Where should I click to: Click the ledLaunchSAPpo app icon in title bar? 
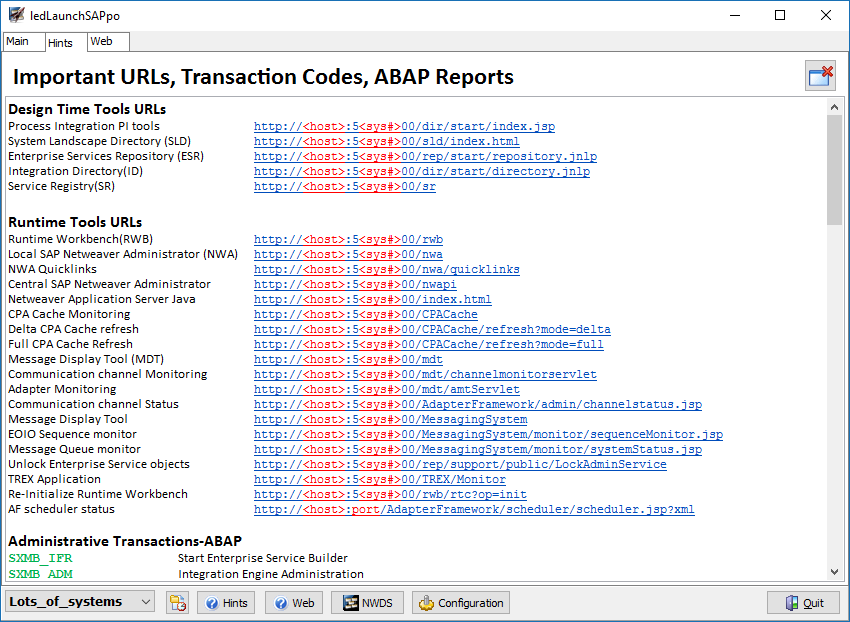16,15
